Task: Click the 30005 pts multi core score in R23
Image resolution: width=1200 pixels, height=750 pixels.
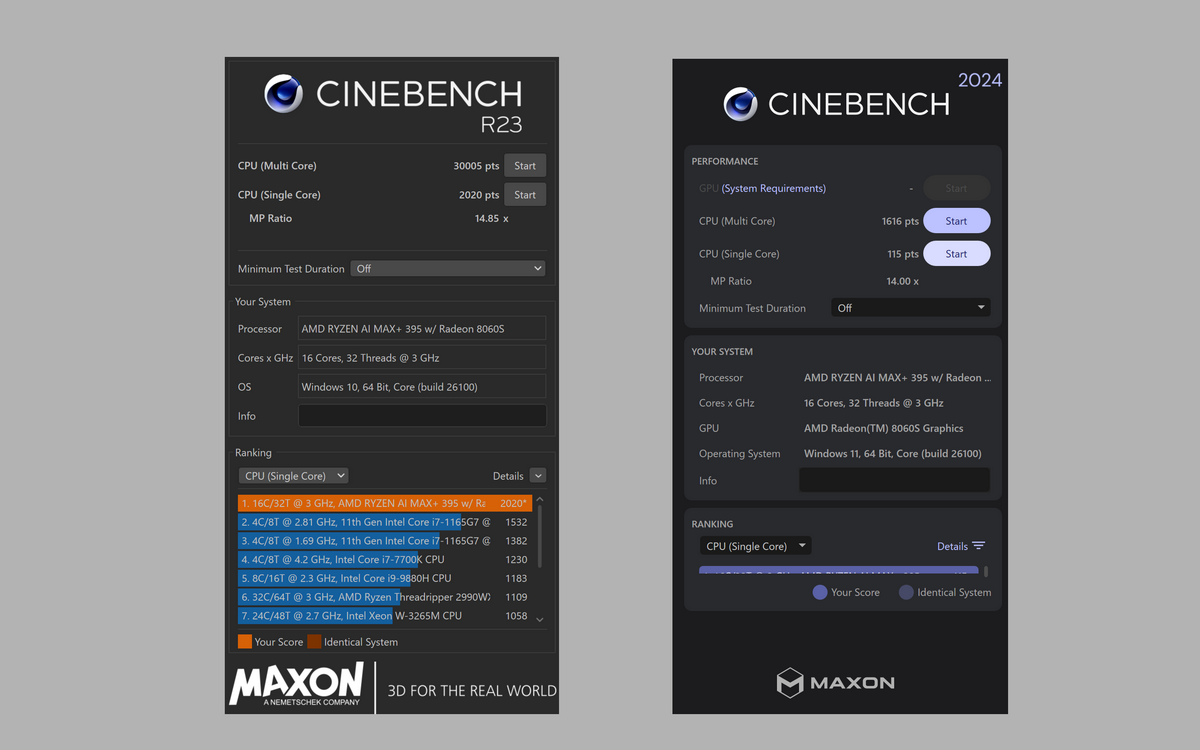Action: coord(476,166)
